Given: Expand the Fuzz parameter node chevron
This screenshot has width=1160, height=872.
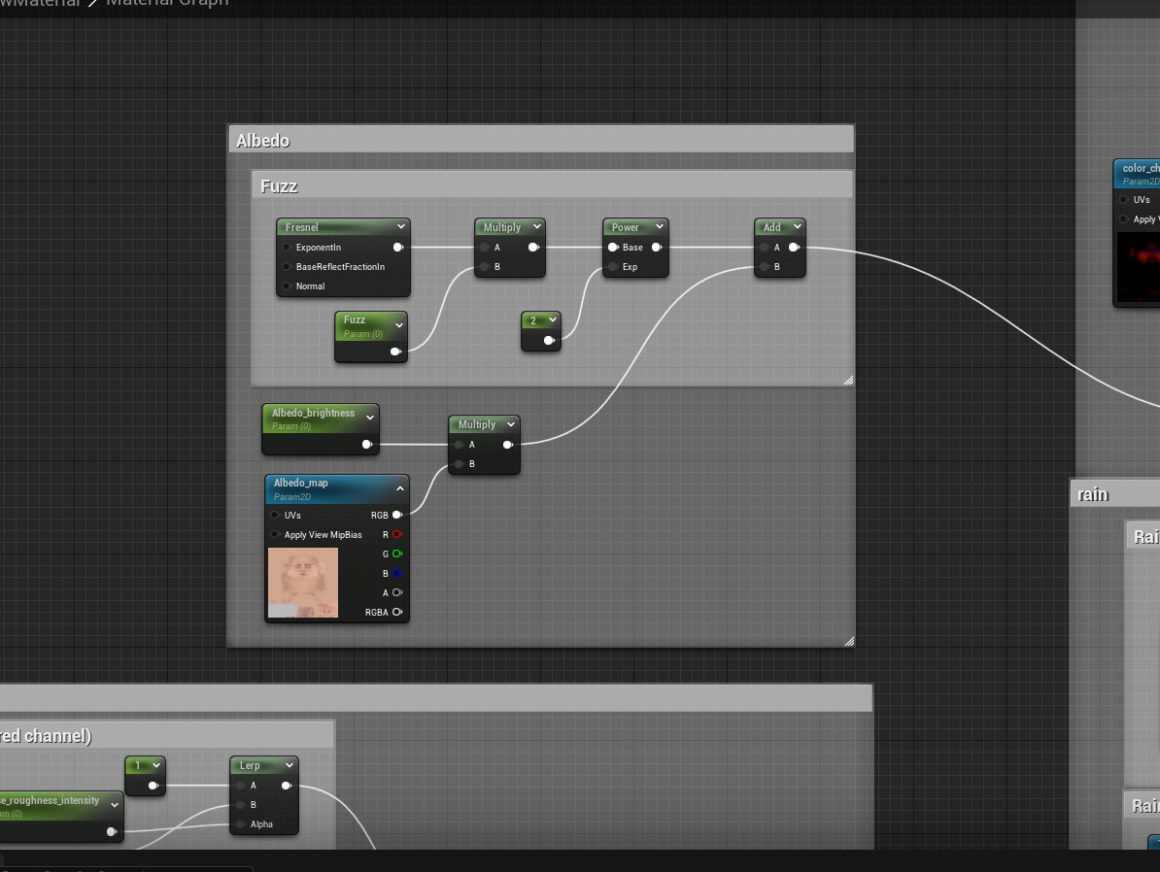Looking at the screenshot, I should 399,325.
